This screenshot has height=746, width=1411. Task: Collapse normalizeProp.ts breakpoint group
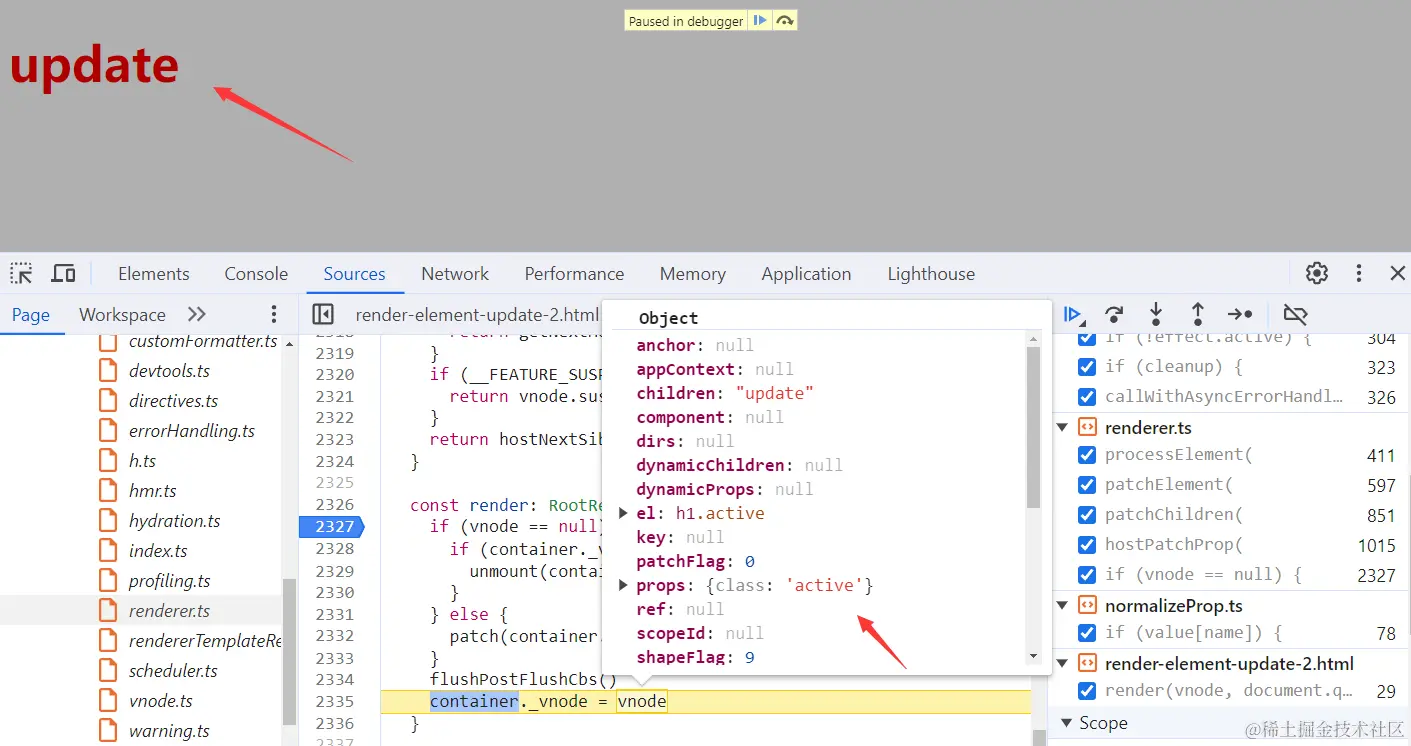point(1062,605)
